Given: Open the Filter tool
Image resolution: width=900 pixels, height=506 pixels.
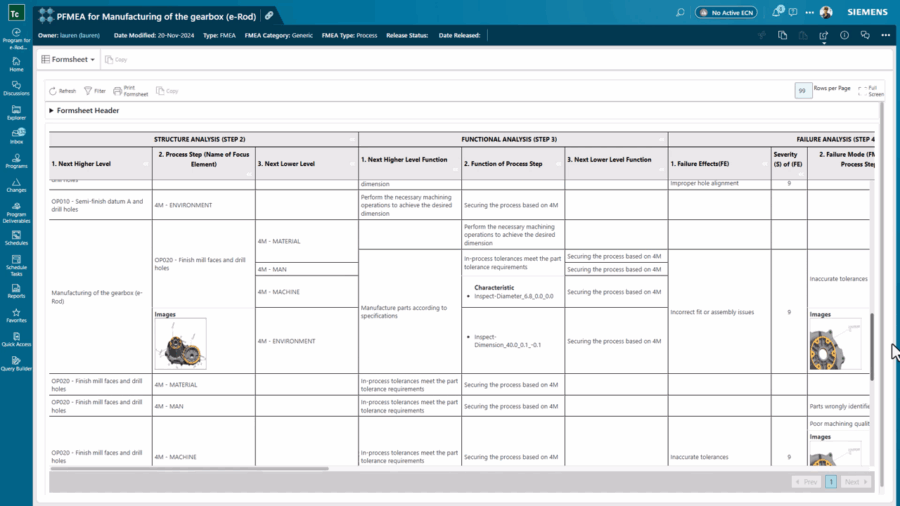Looking at the screenshot, I should pos(95,91).
